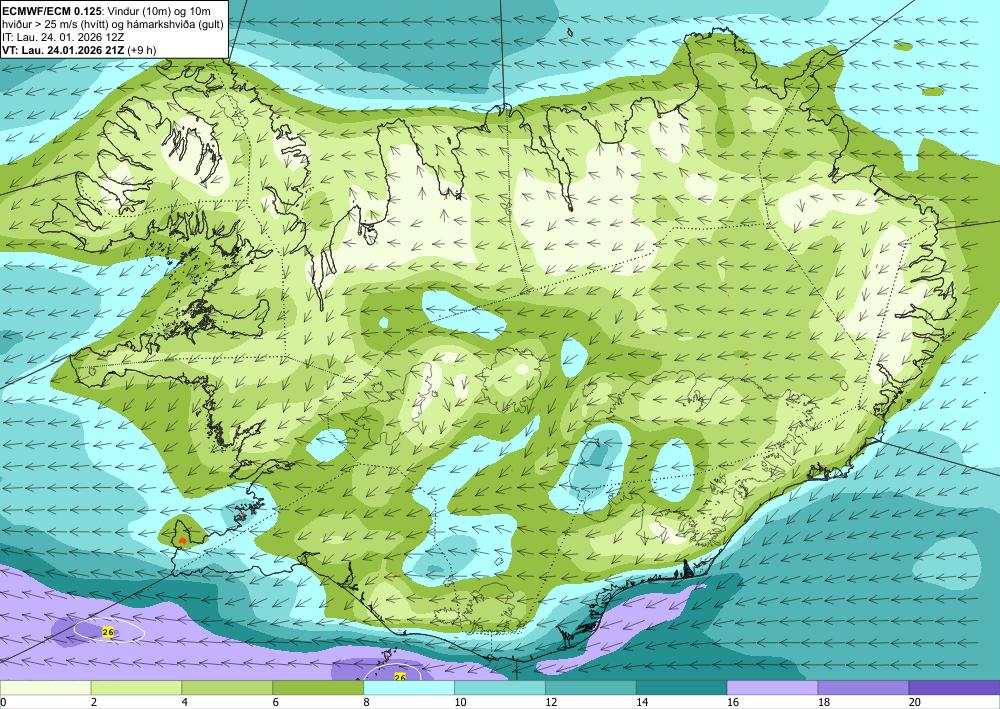Select the light green 2–4 m/s legend swatch
Screen dimensions: 1000x709
coord(136,688)
